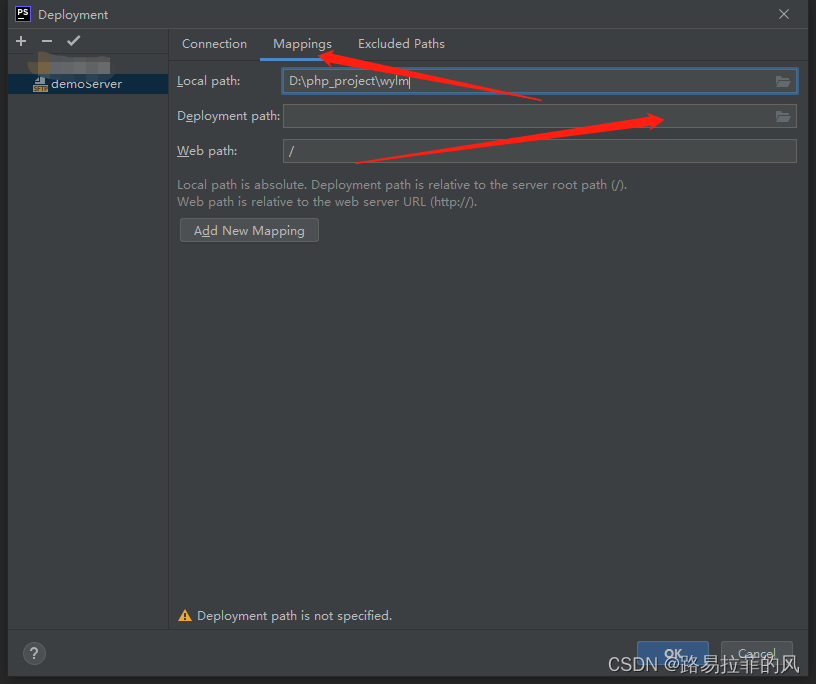Viewport: 816px width, 684px height.
Task: Click the 'Local path:' label
Action: tap(209, 81)
